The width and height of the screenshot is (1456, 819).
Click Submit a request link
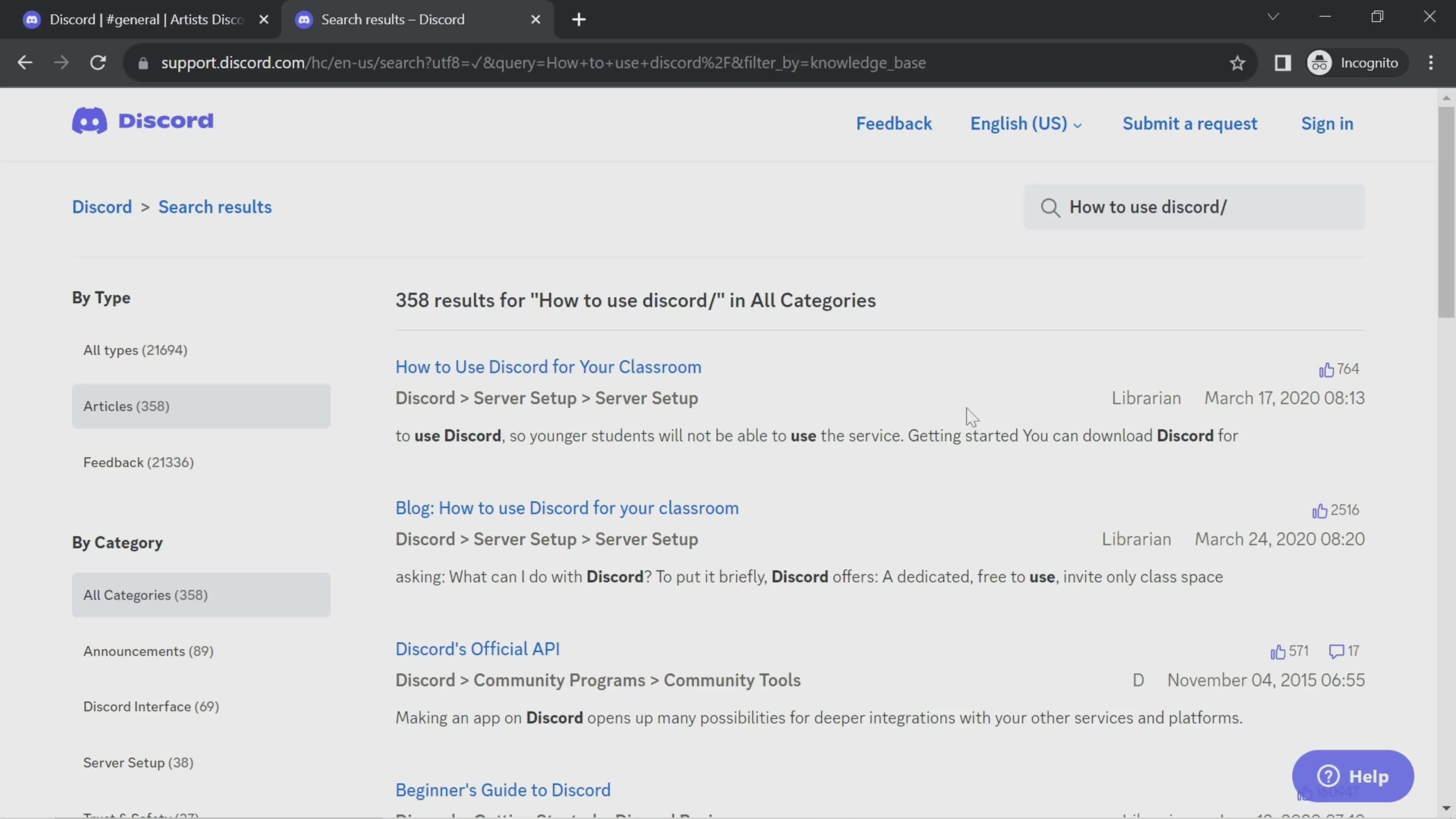[x=1190, y=124]
